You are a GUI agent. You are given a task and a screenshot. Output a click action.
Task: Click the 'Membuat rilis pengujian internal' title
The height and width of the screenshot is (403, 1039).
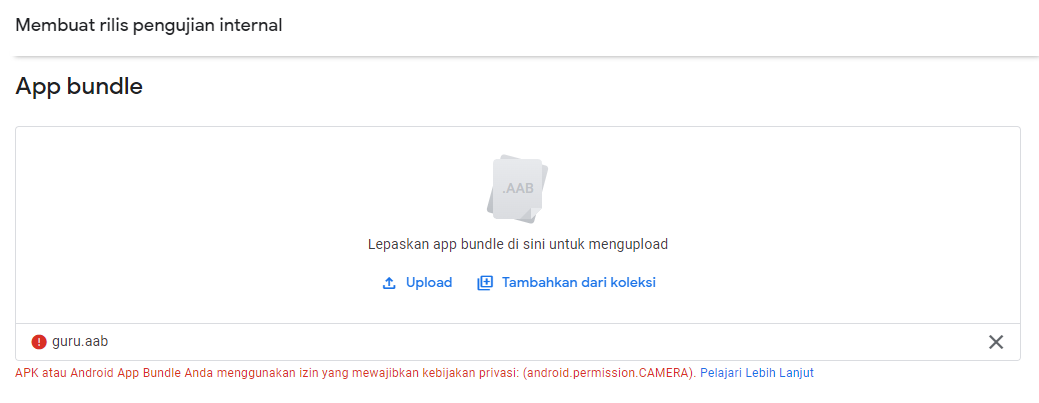click(148, 26)
